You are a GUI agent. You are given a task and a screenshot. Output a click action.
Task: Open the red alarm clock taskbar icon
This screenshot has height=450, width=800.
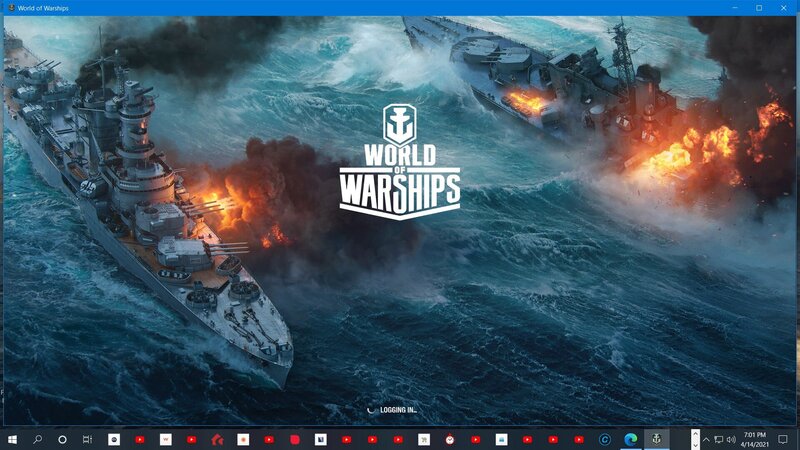(450, 439)
